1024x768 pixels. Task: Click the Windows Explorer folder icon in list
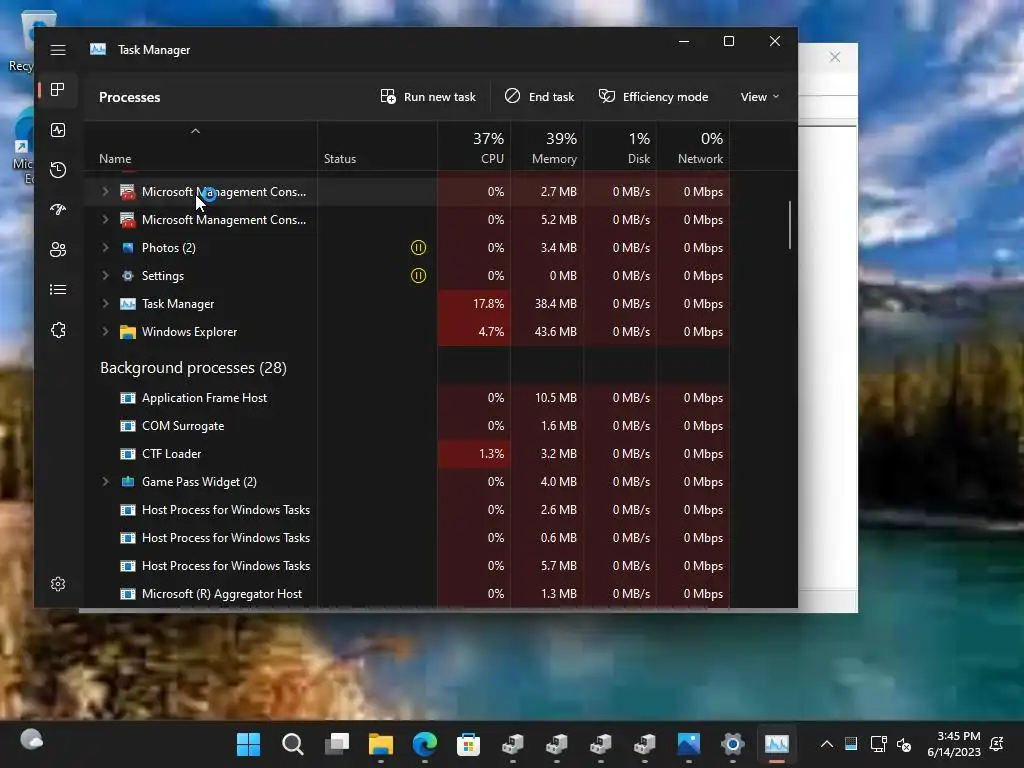click(x=128, y=332)
